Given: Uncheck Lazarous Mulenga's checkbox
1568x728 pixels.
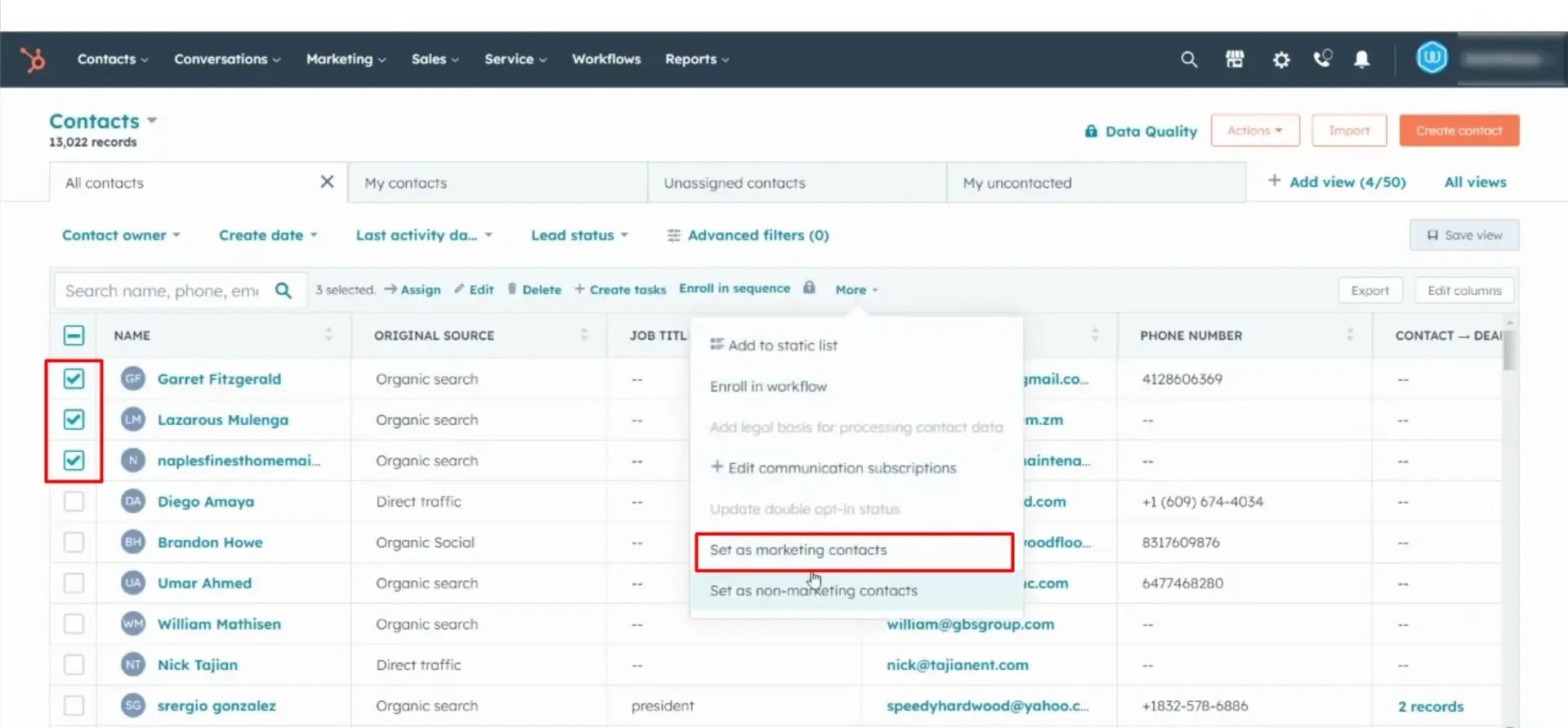Looking at the screenshot, I should 74,419.
